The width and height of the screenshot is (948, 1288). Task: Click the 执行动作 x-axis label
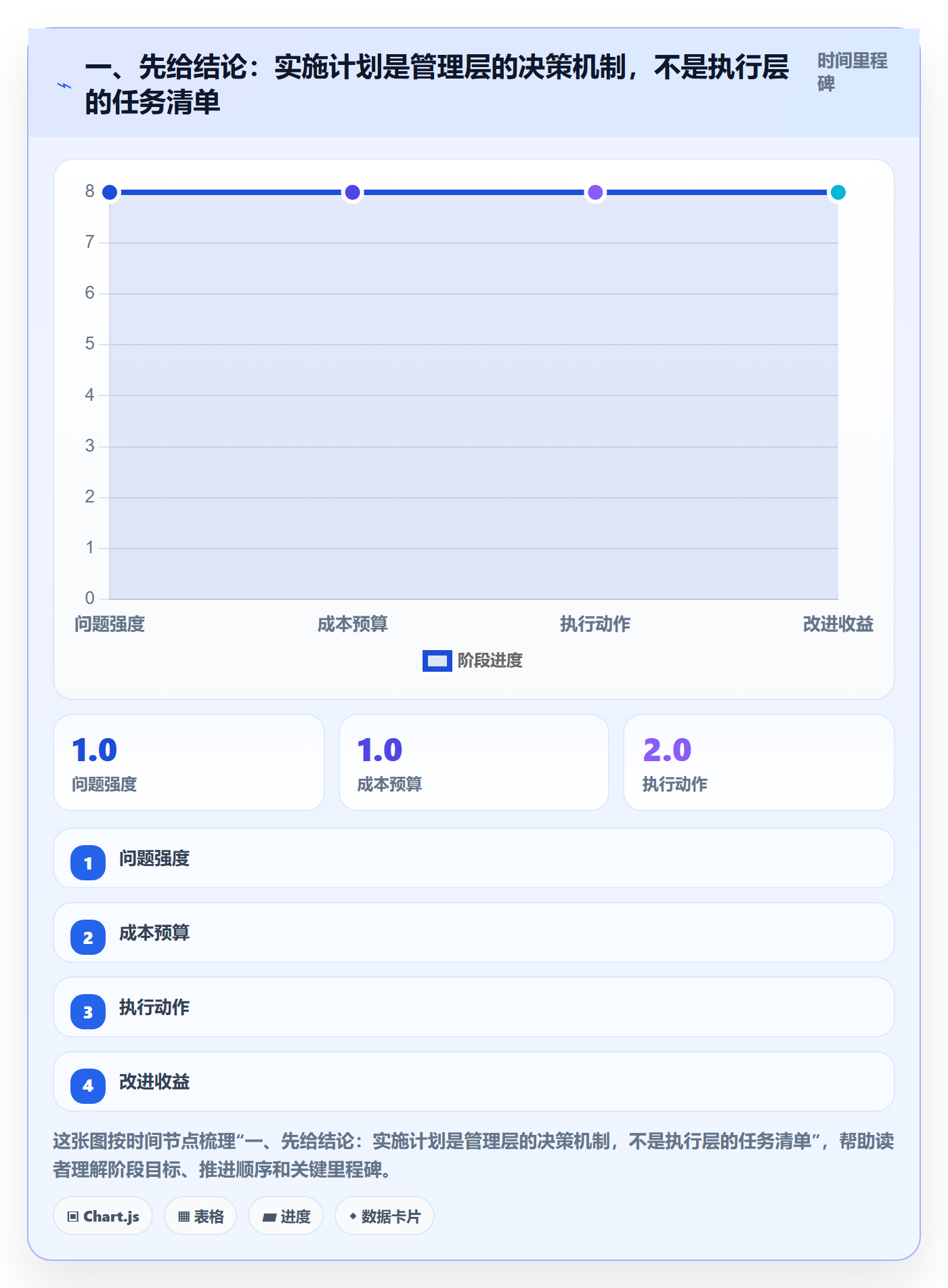click(x=595, y=624)
